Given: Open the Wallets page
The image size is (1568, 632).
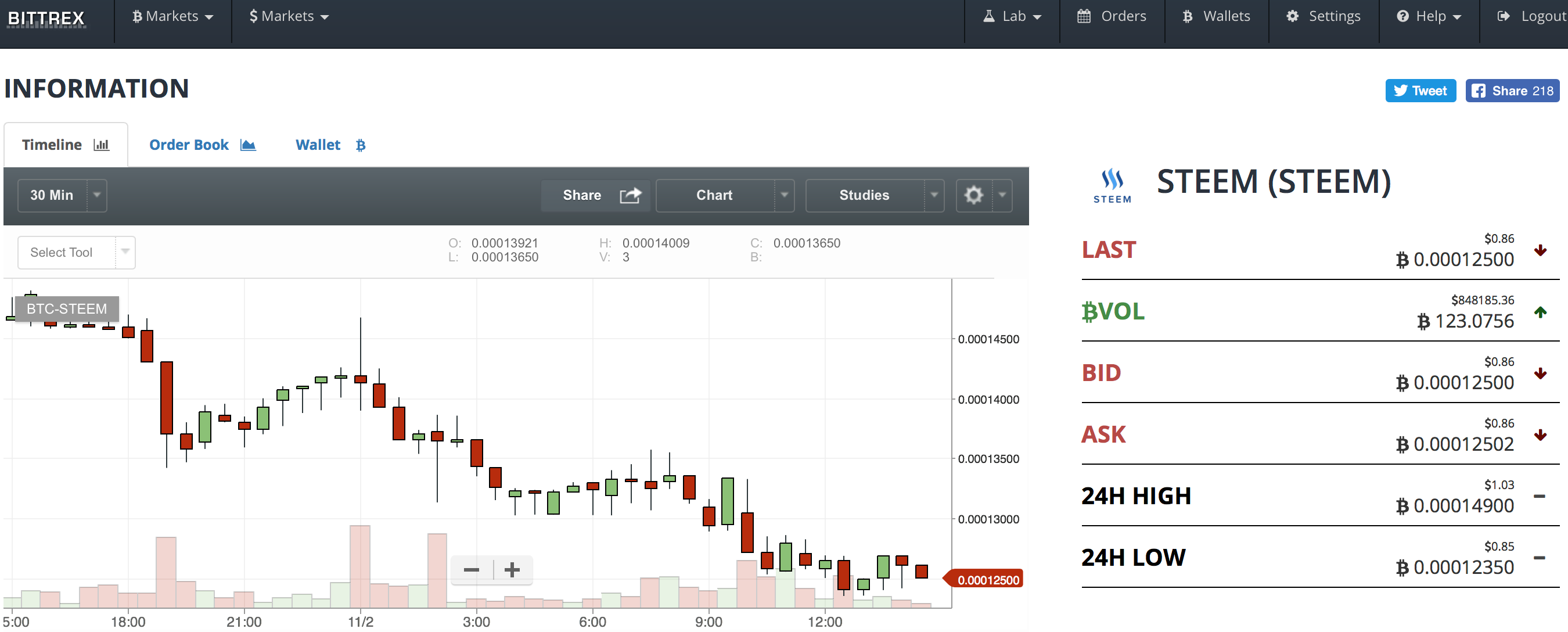Looking at the screenshot, I should (x=1216, y=16).
